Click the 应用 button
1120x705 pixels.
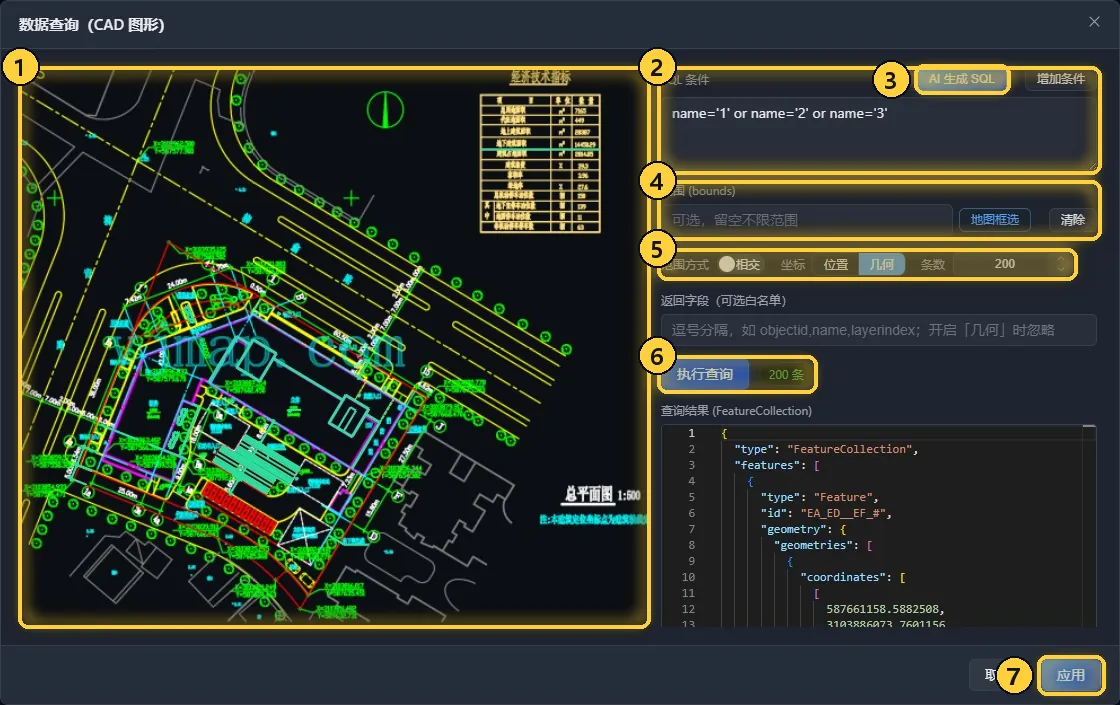click(1070, 675)
